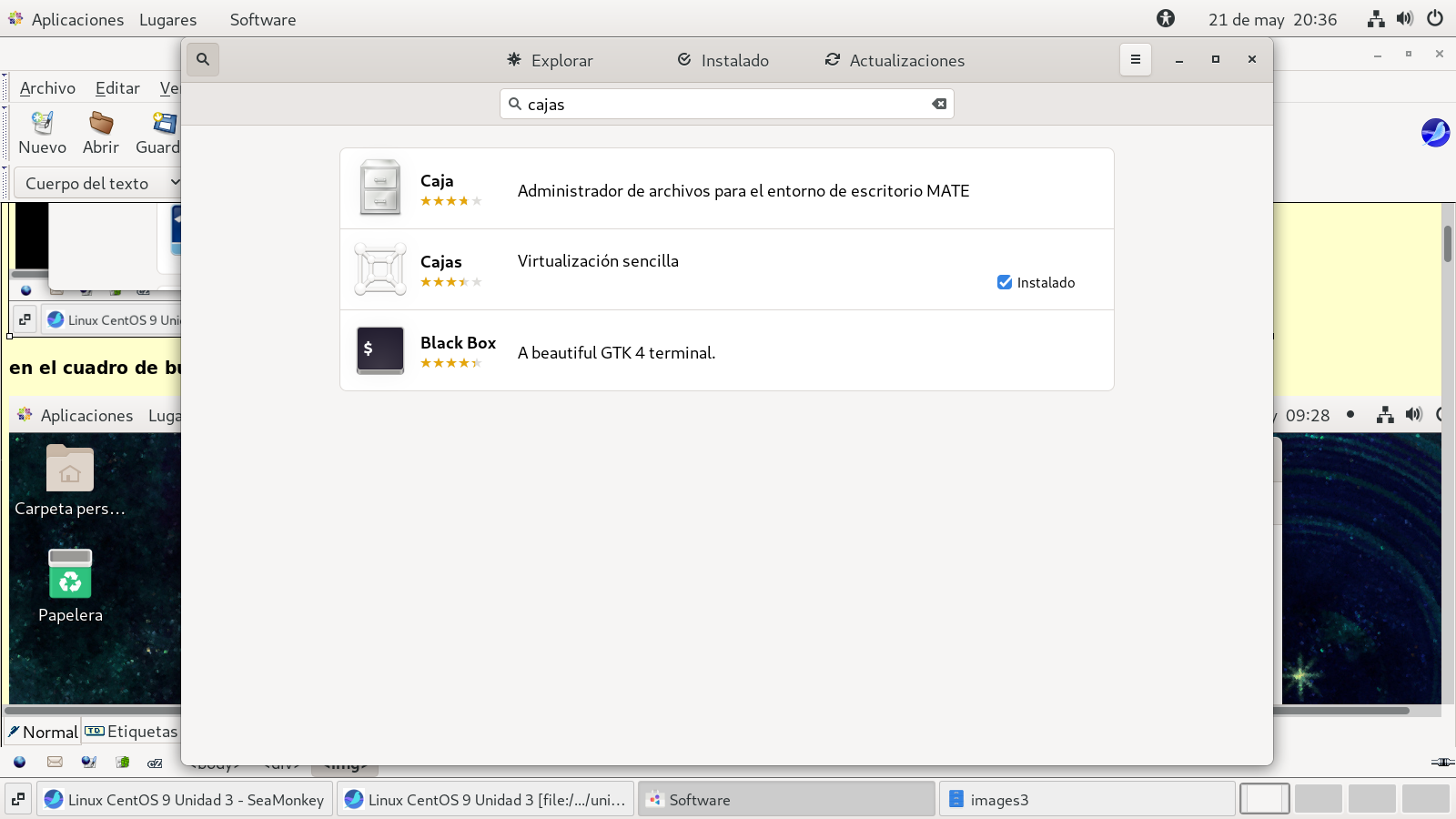Open the volume control in top bar
The width and height of the screenshot is (1456, 819).
[x=1405, y=19]
